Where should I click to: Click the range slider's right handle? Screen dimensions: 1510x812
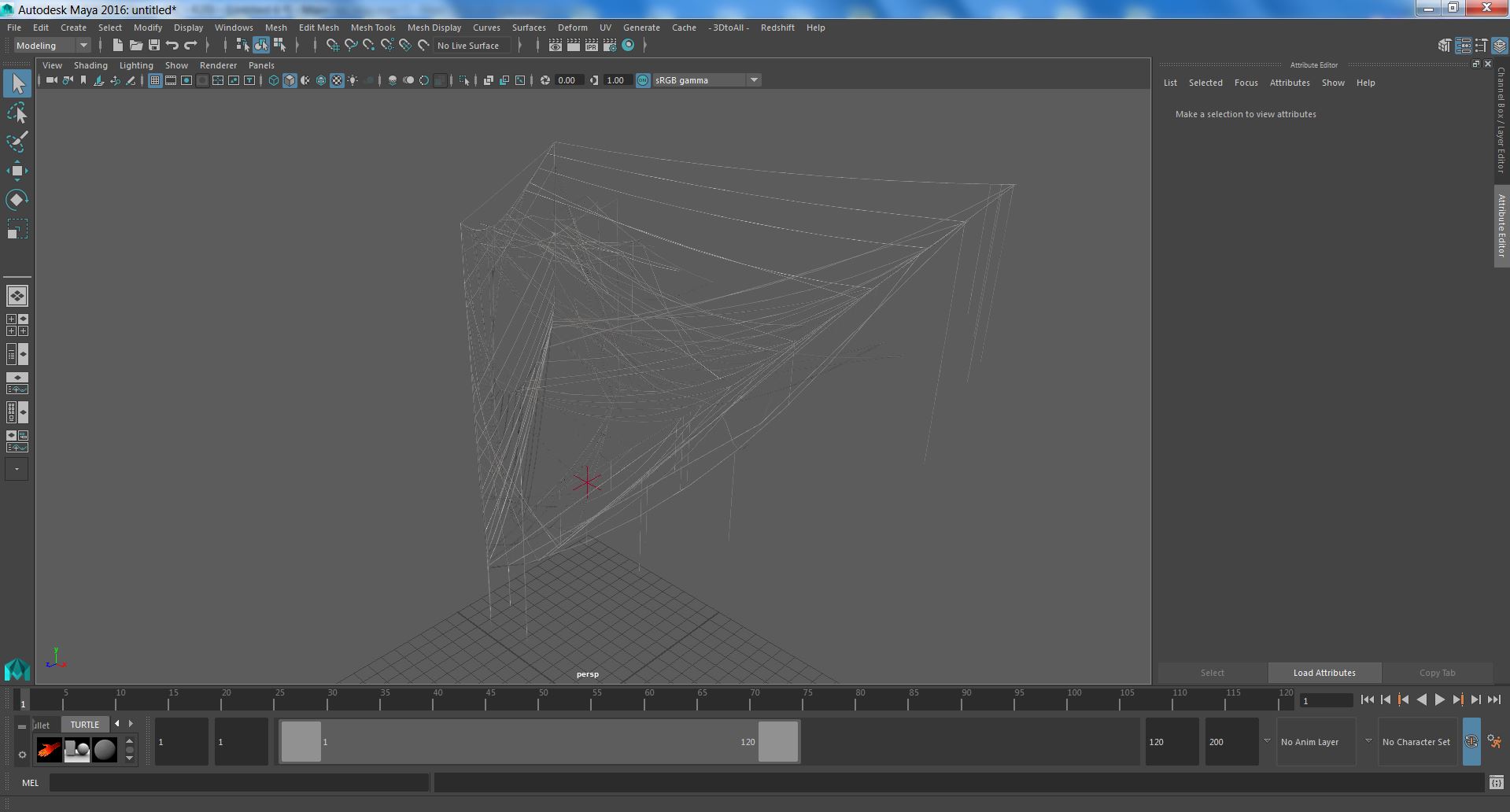tap(778, 741)
